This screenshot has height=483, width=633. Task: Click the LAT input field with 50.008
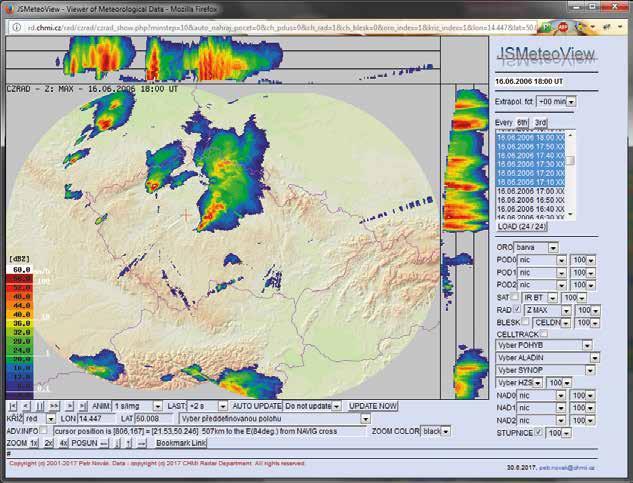tap(155, 419)
